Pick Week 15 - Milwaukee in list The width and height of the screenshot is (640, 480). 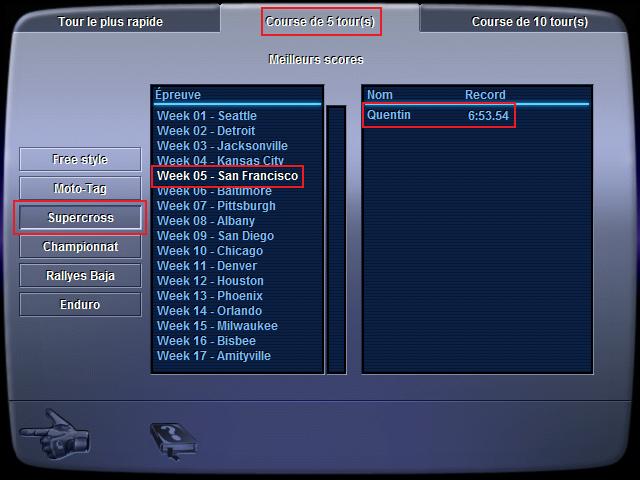click(x=217, y=326)
